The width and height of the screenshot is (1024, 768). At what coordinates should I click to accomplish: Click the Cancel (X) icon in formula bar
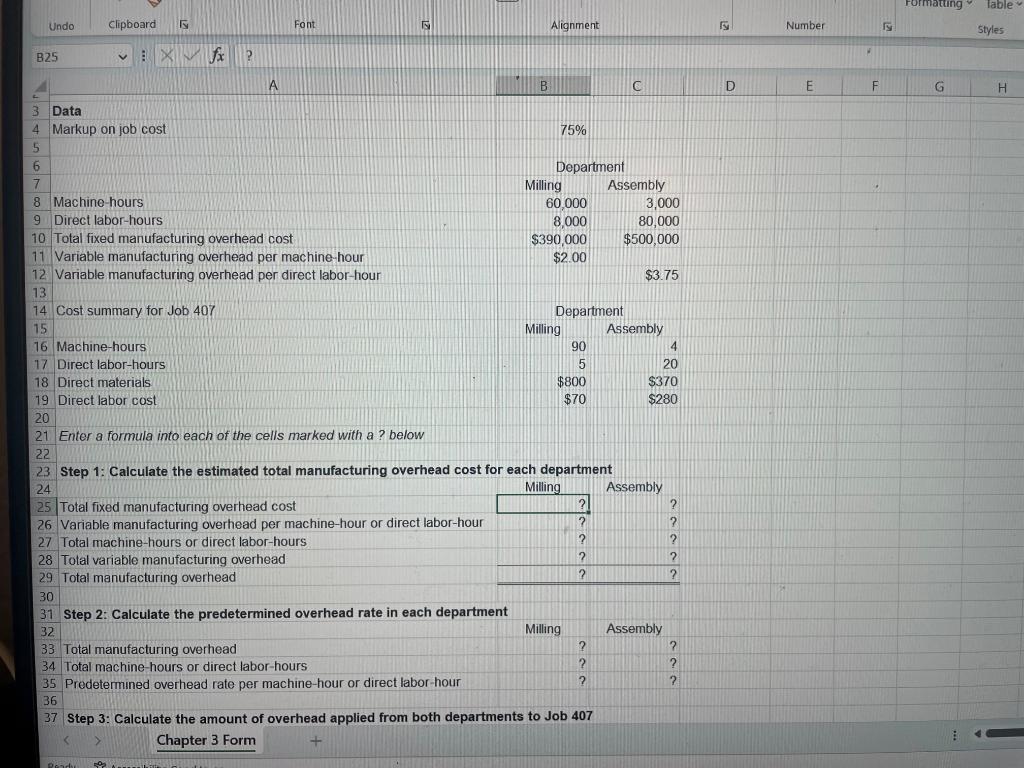point(166,56)
